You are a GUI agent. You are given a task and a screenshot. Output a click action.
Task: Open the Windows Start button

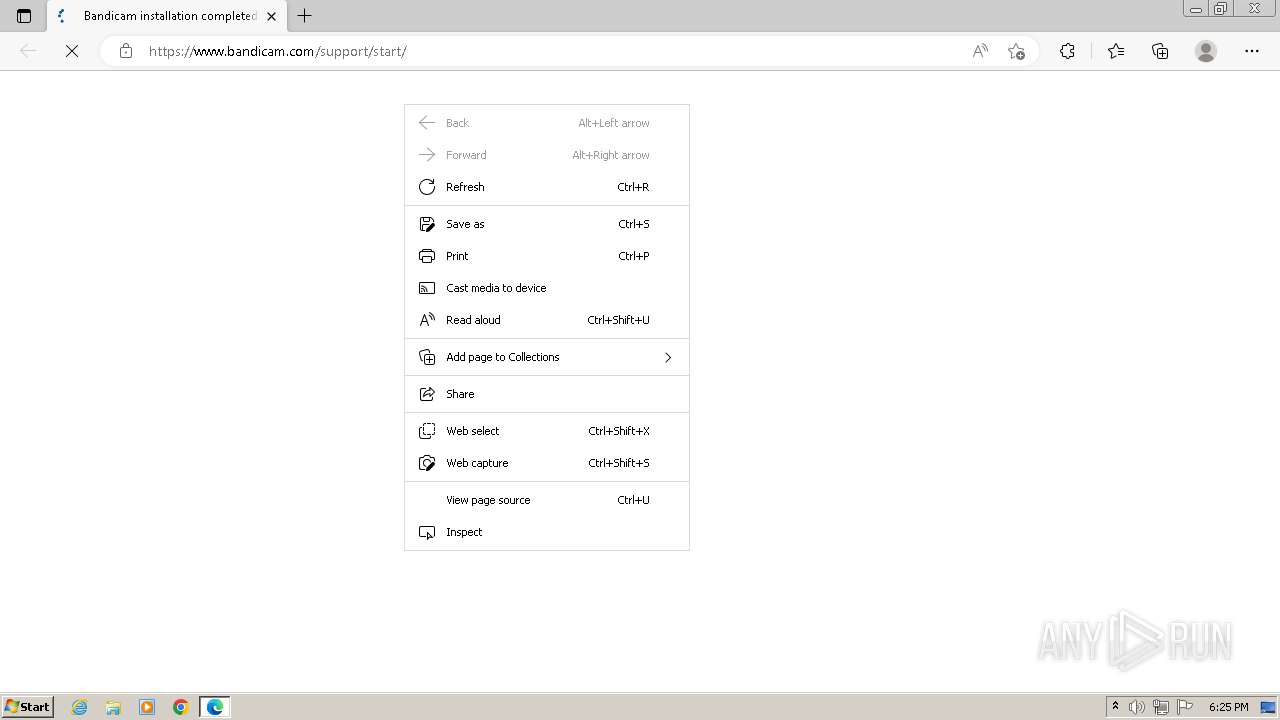click(x=27, y=707)
